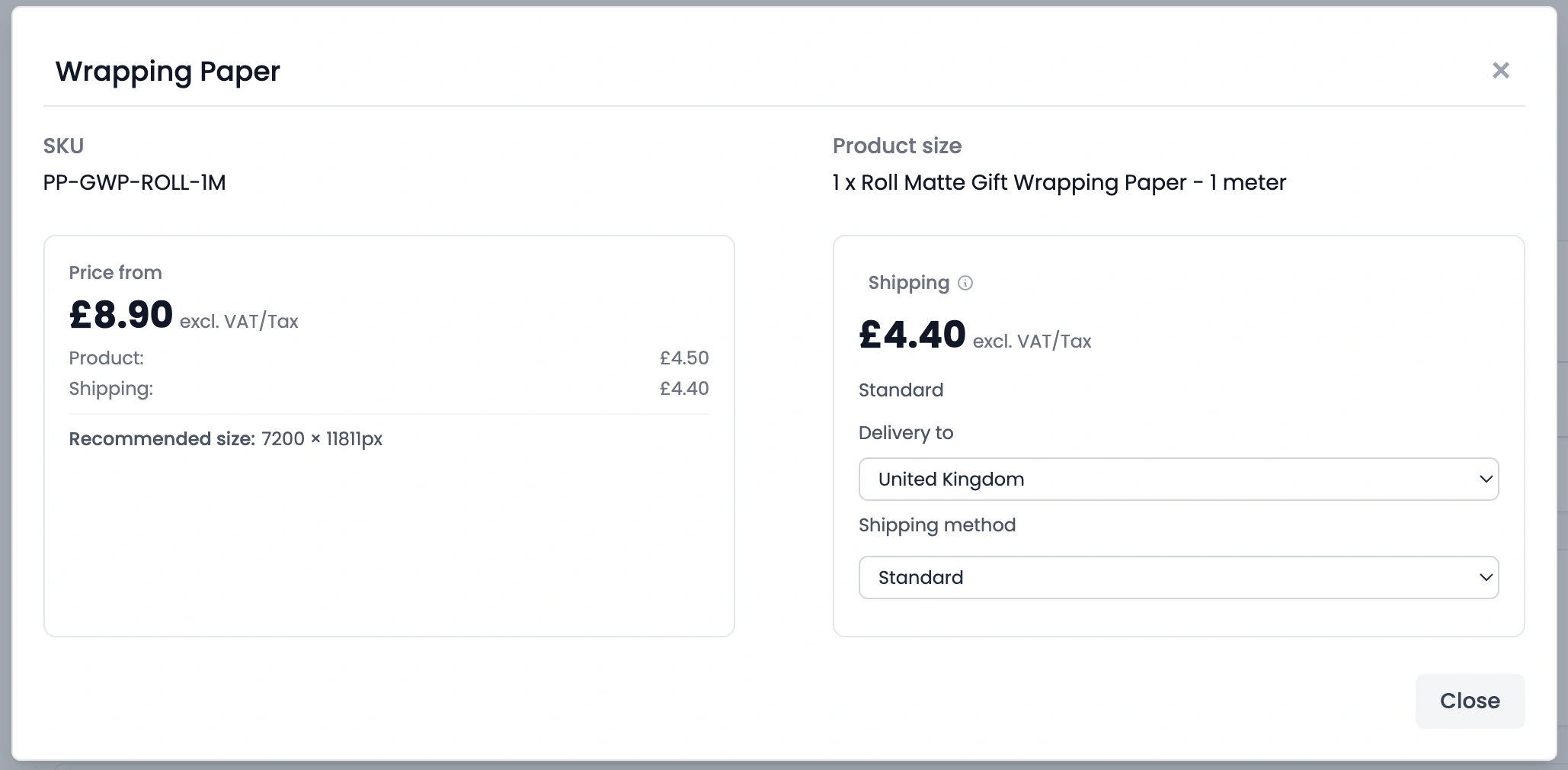This screenshot has width=1568, height=770.
Task: Click the Close button
Action: pos(1470,701)
